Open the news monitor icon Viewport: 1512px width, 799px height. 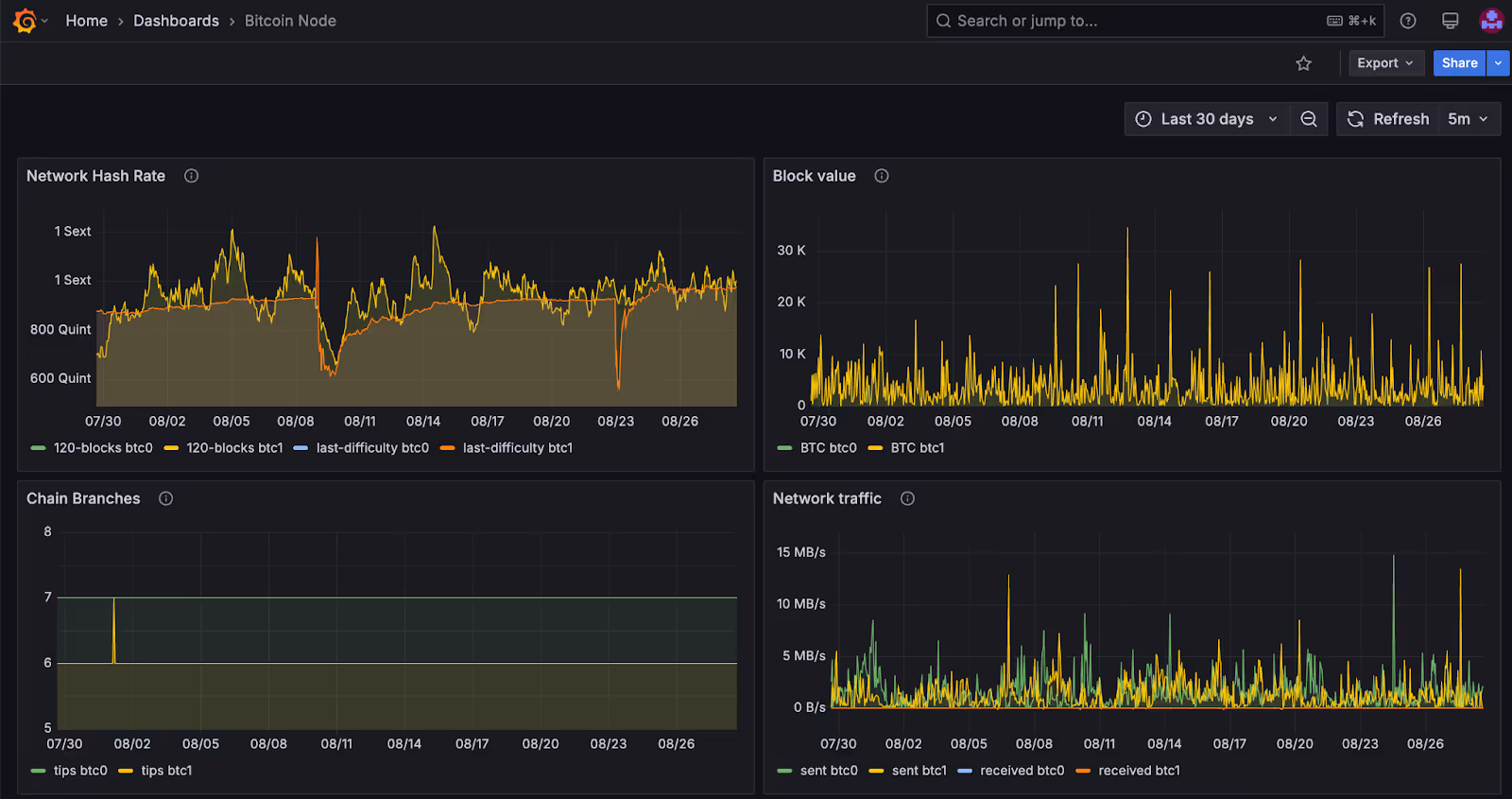(1451, 21)
